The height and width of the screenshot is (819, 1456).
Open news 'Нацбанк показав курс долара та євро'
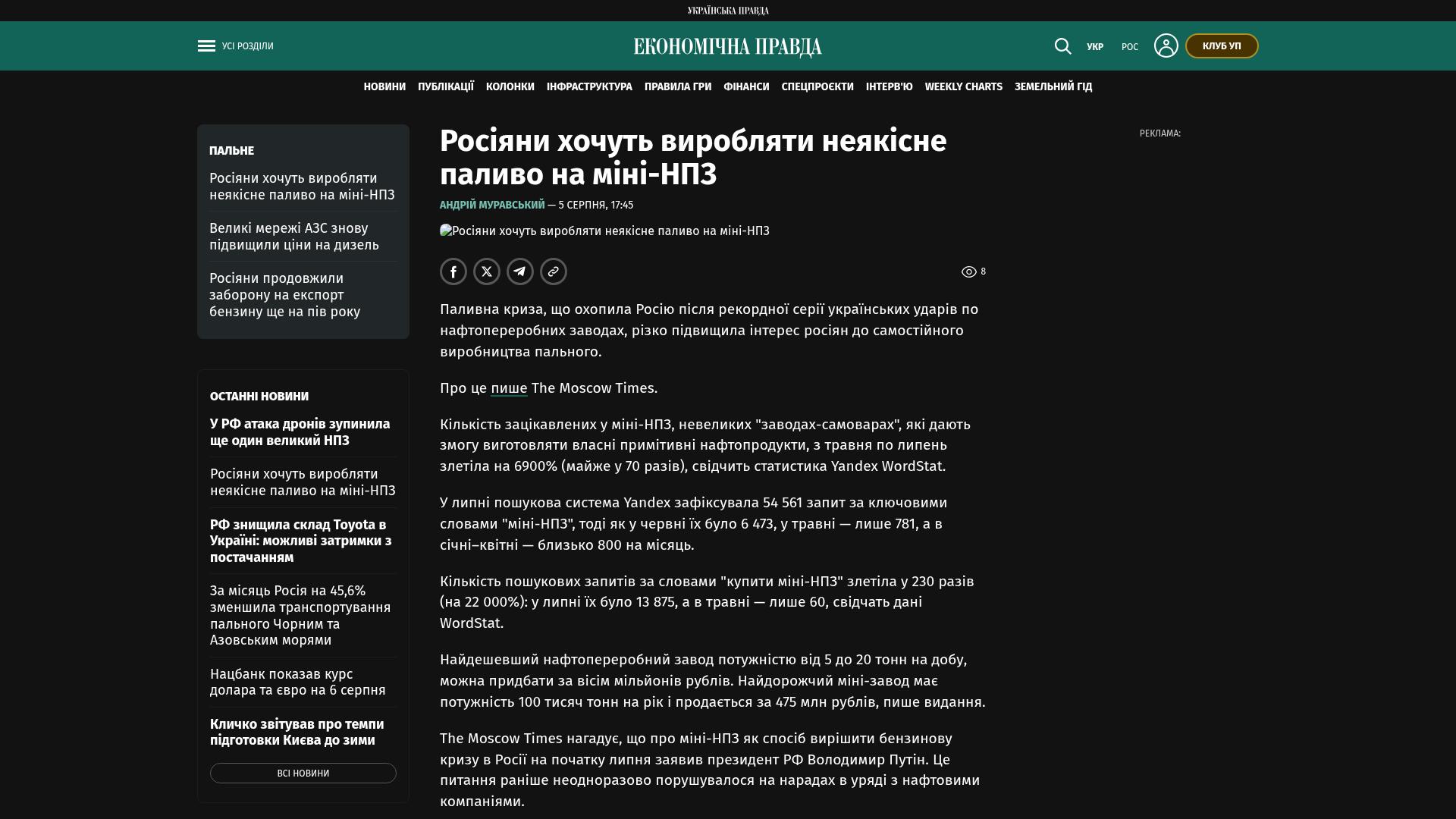tap(298, 682)
